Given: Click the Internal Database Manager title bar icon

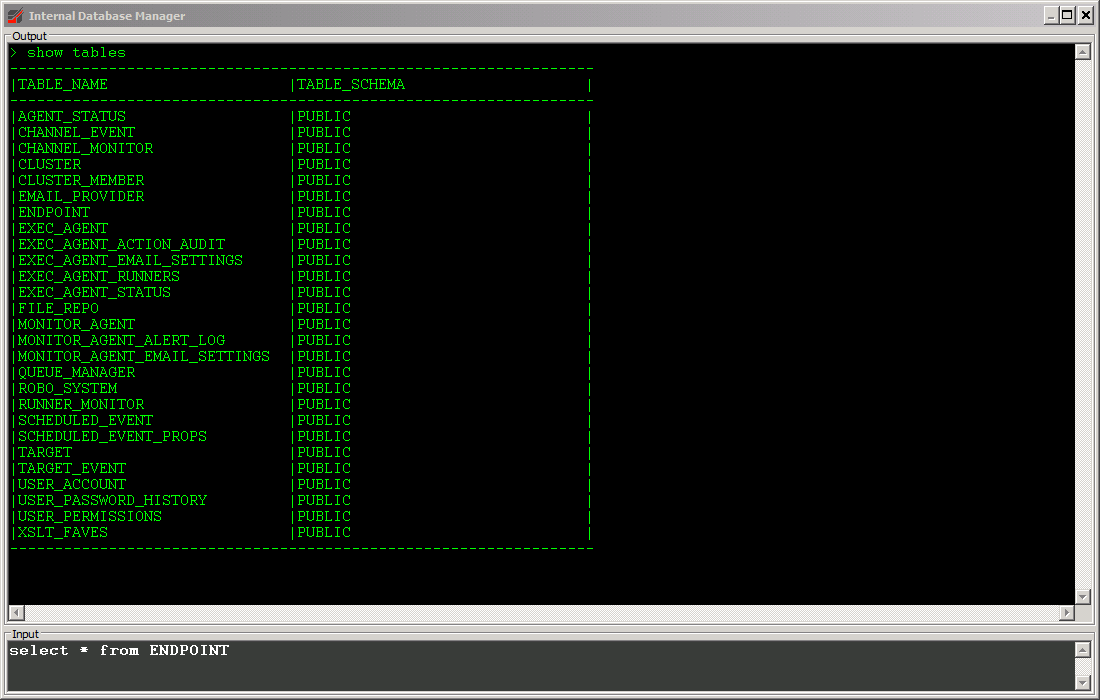Looking at the screenshot, I should point(15,15).
